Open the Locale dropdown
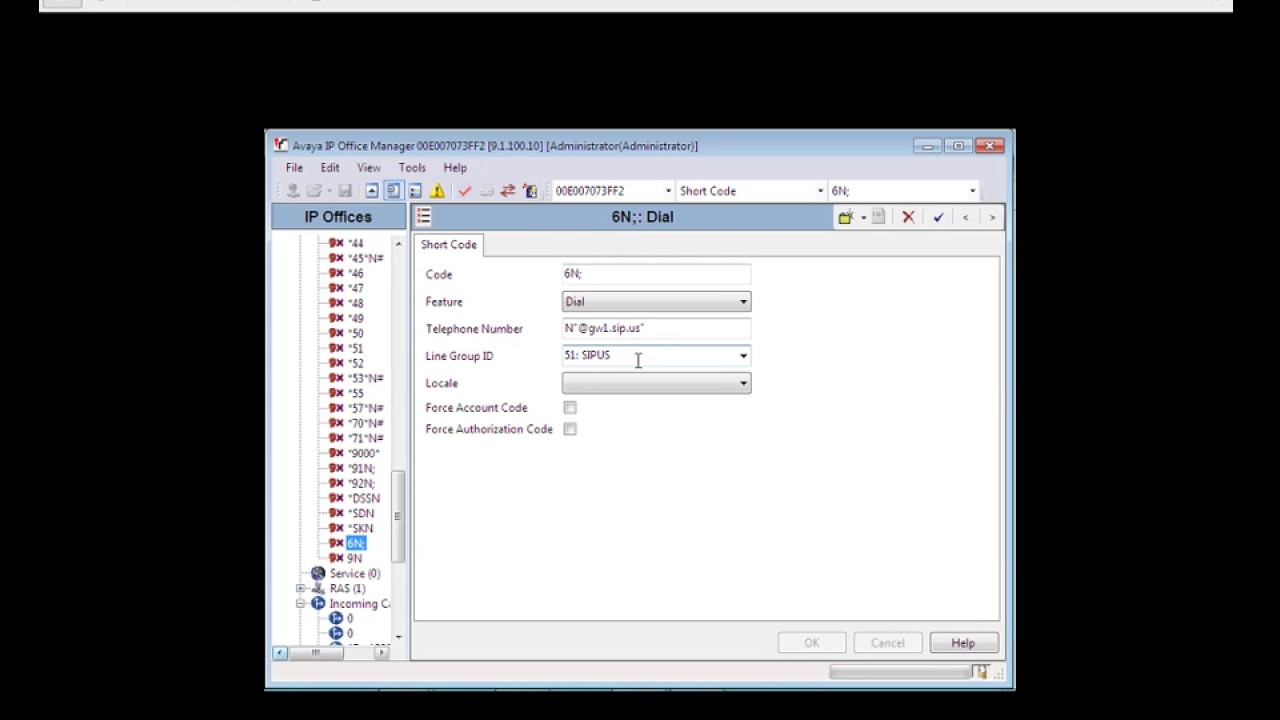The image size is (1280, 720). point(656,383)
